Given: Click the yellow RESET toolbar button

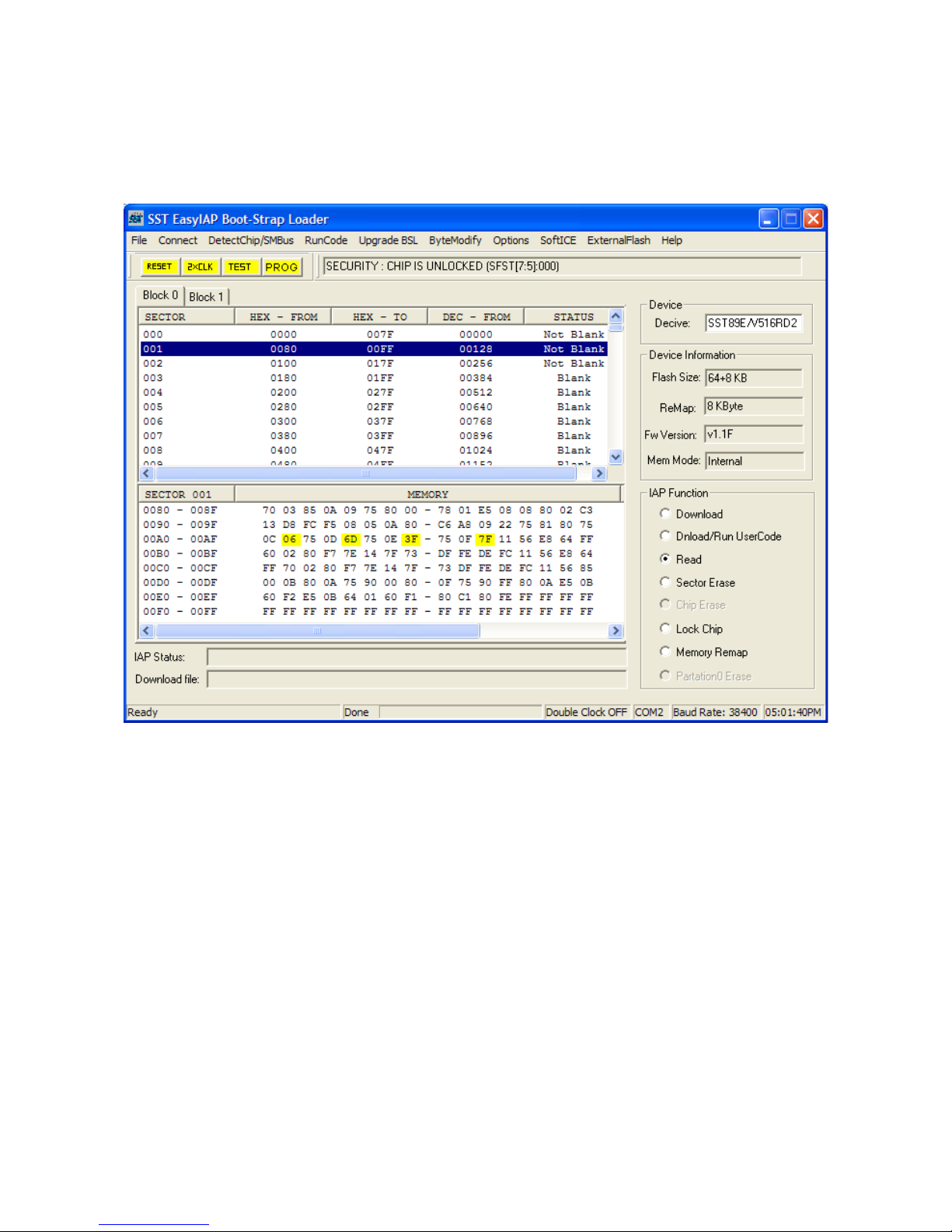Looking at the screenshot, I should (159, 267).
